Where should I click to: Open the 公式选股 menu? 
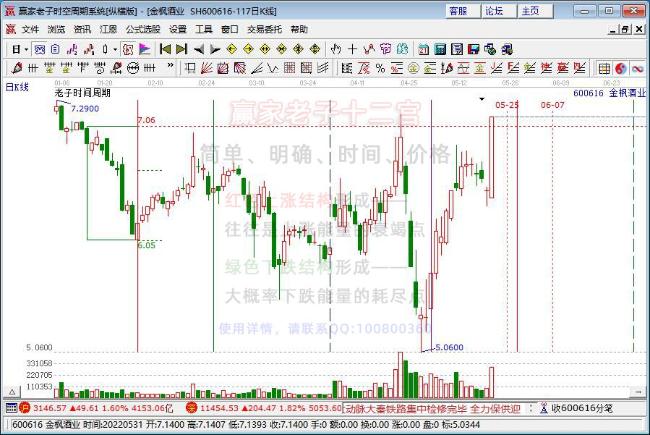(x=143, y=29)
